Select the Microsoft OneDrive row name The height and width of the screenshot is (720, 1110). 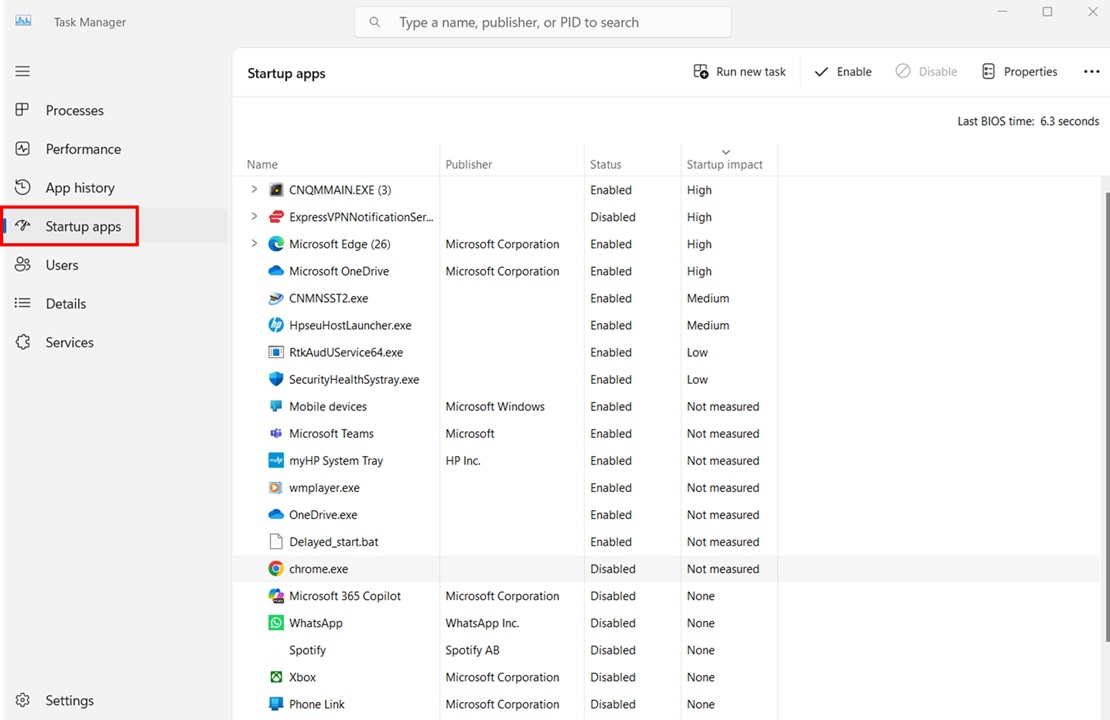click(339, 271)
